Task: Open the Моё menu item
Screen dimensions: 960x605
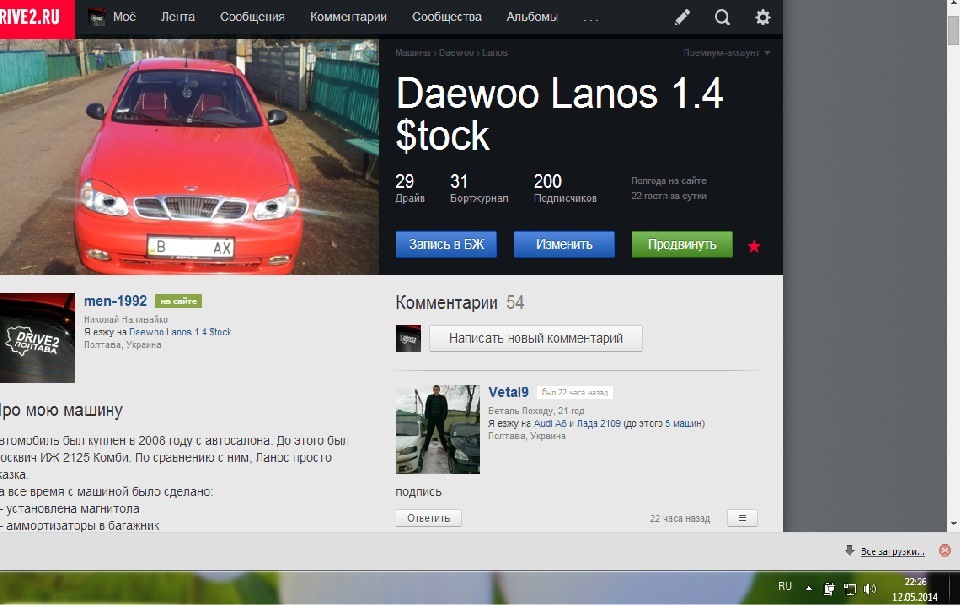Action: (124, 17)
